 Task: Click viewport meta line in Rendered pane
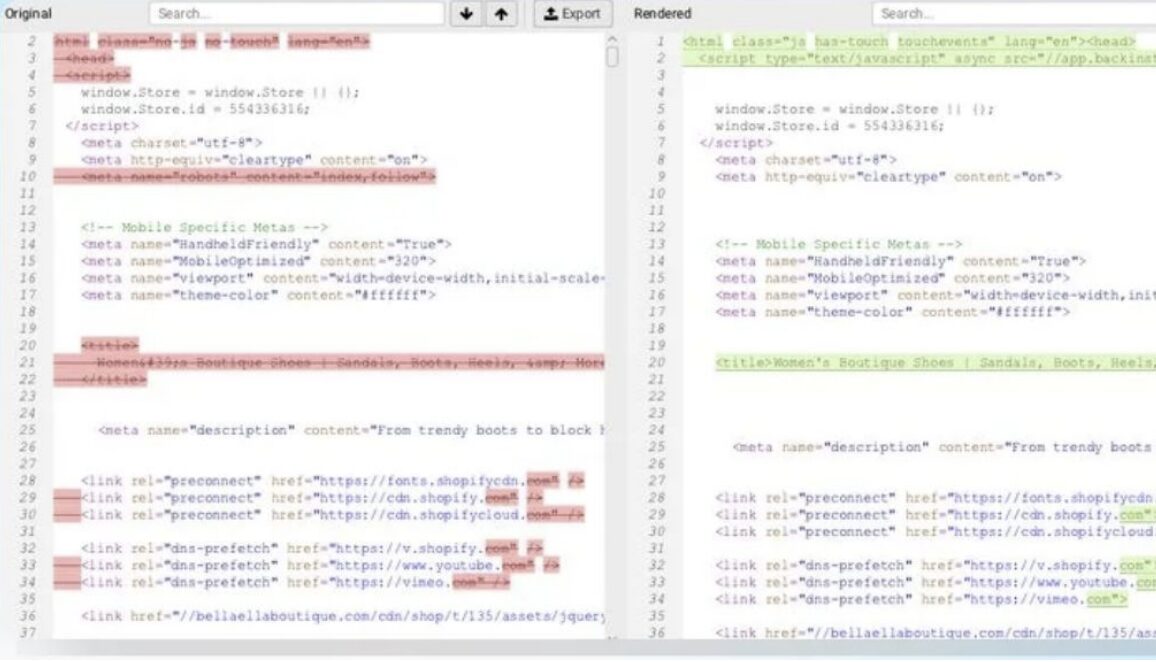pos(935,296)
